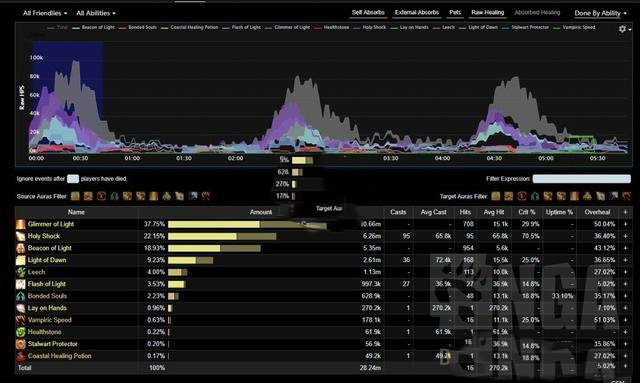Expand the Holy Shock row with its plus button

pos(625,236)
